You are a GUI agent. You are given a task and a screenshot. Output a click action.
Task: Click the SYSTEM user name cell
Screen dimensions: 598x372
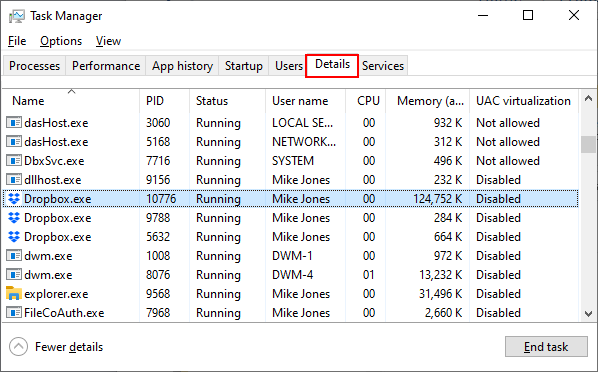293,161
